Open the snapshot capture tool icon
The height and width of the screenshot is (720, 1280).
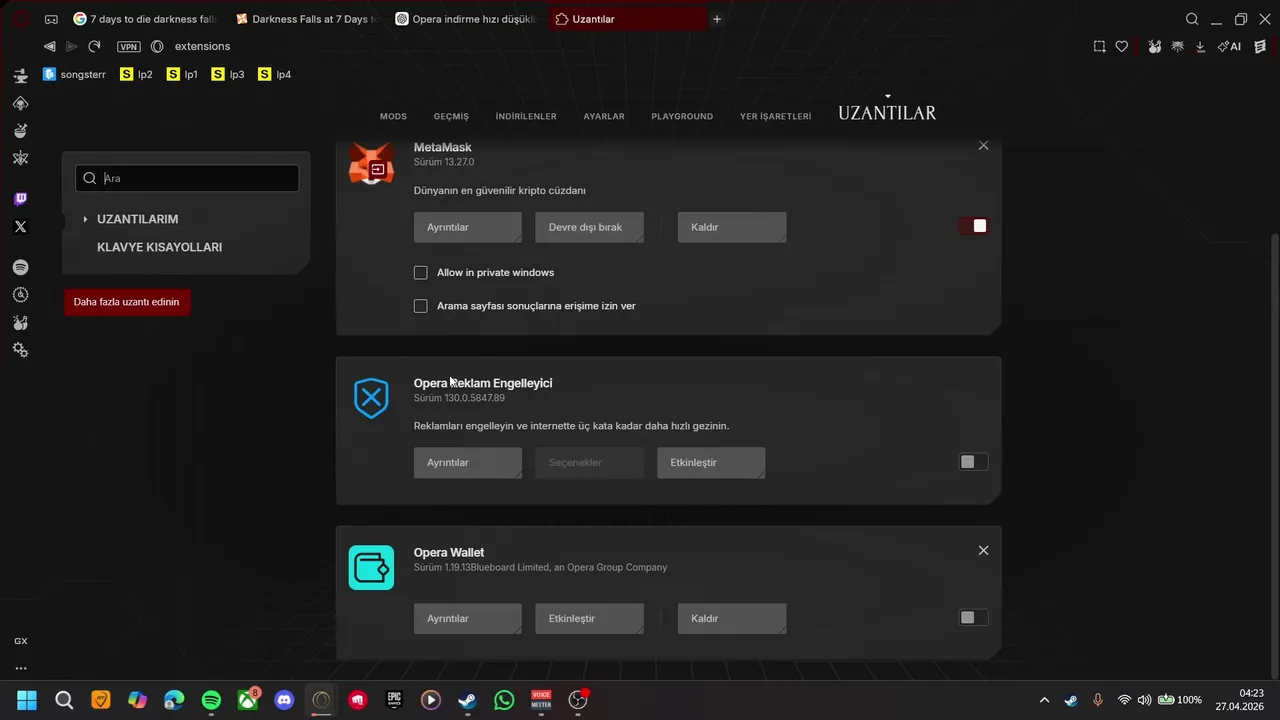tap(1099, 46)
